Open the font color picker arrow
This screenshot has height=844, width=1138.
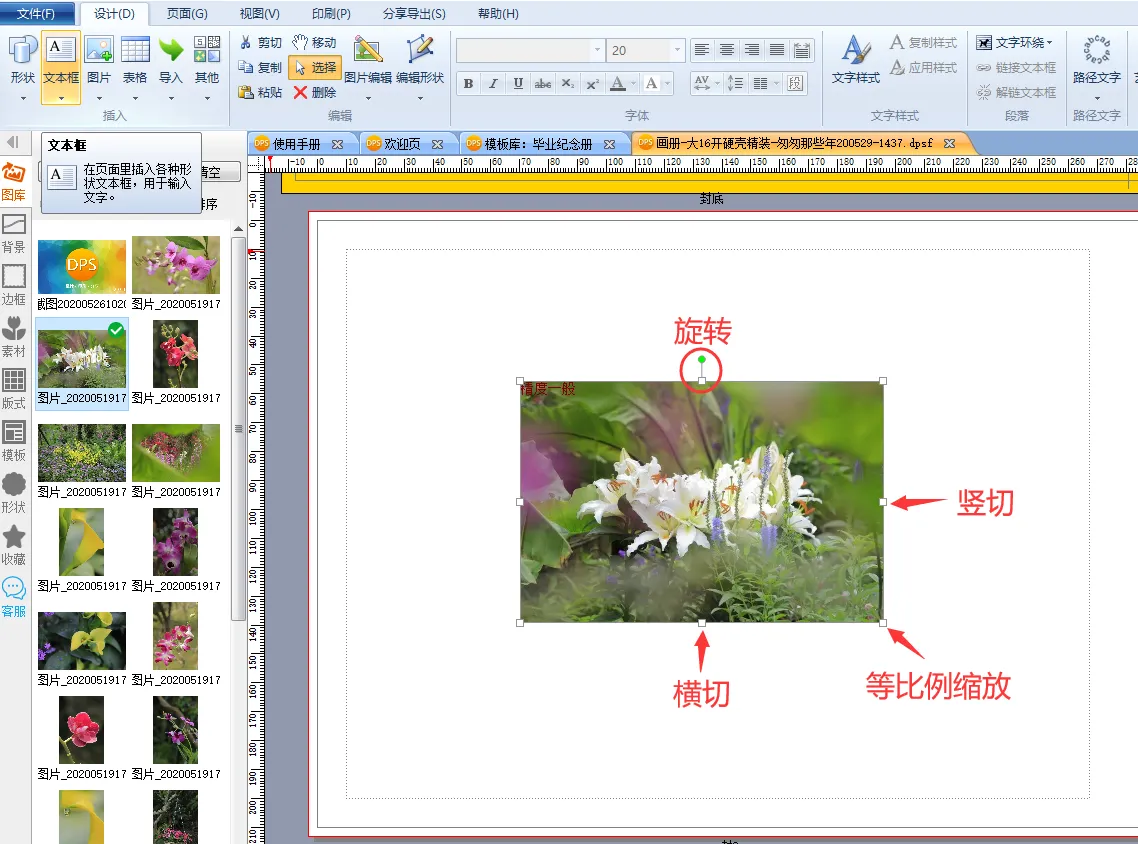pos(632,84)
